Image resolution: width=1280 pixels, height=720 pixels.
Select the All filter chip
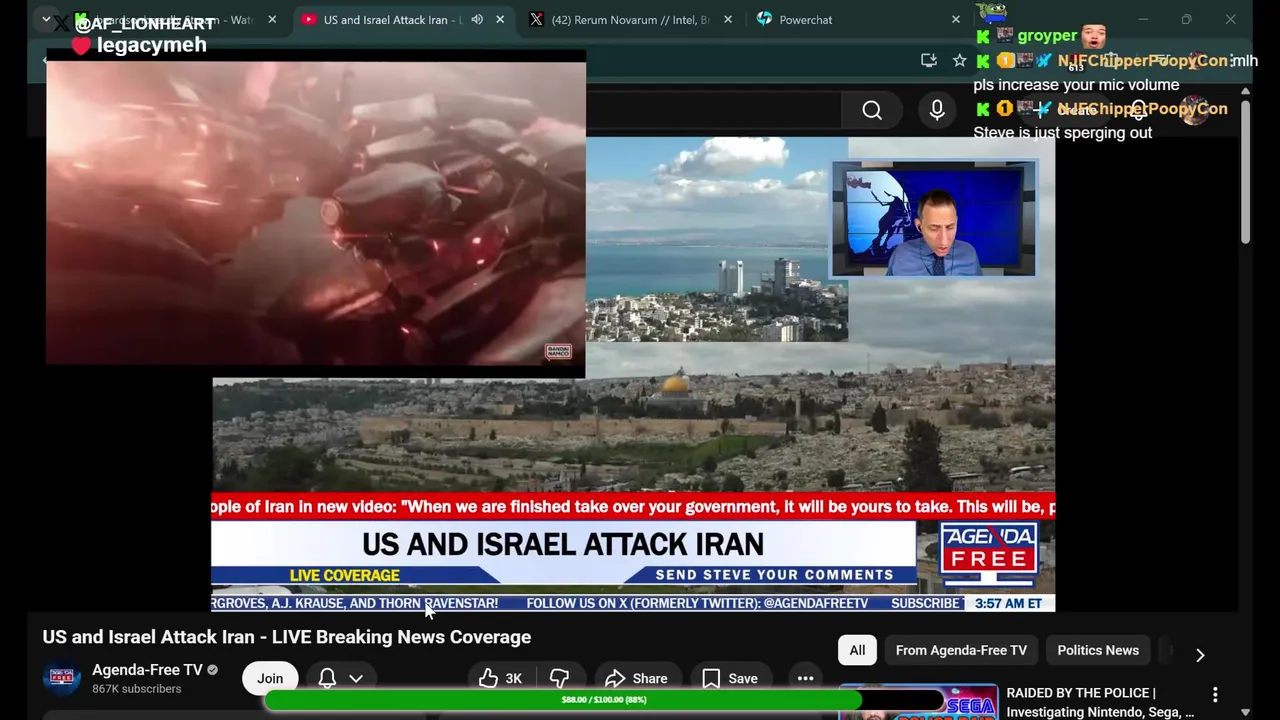pos(857,650)
